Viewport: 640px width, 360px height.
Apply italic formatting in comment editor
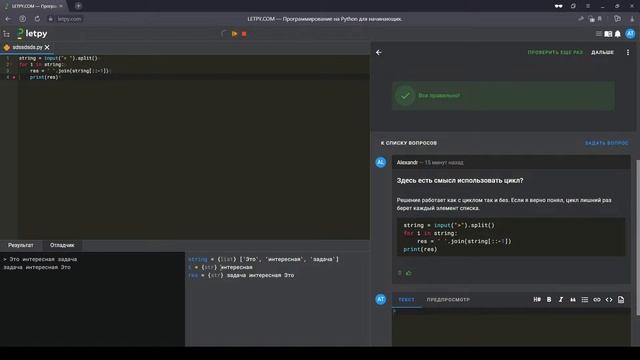coord(561,300)
